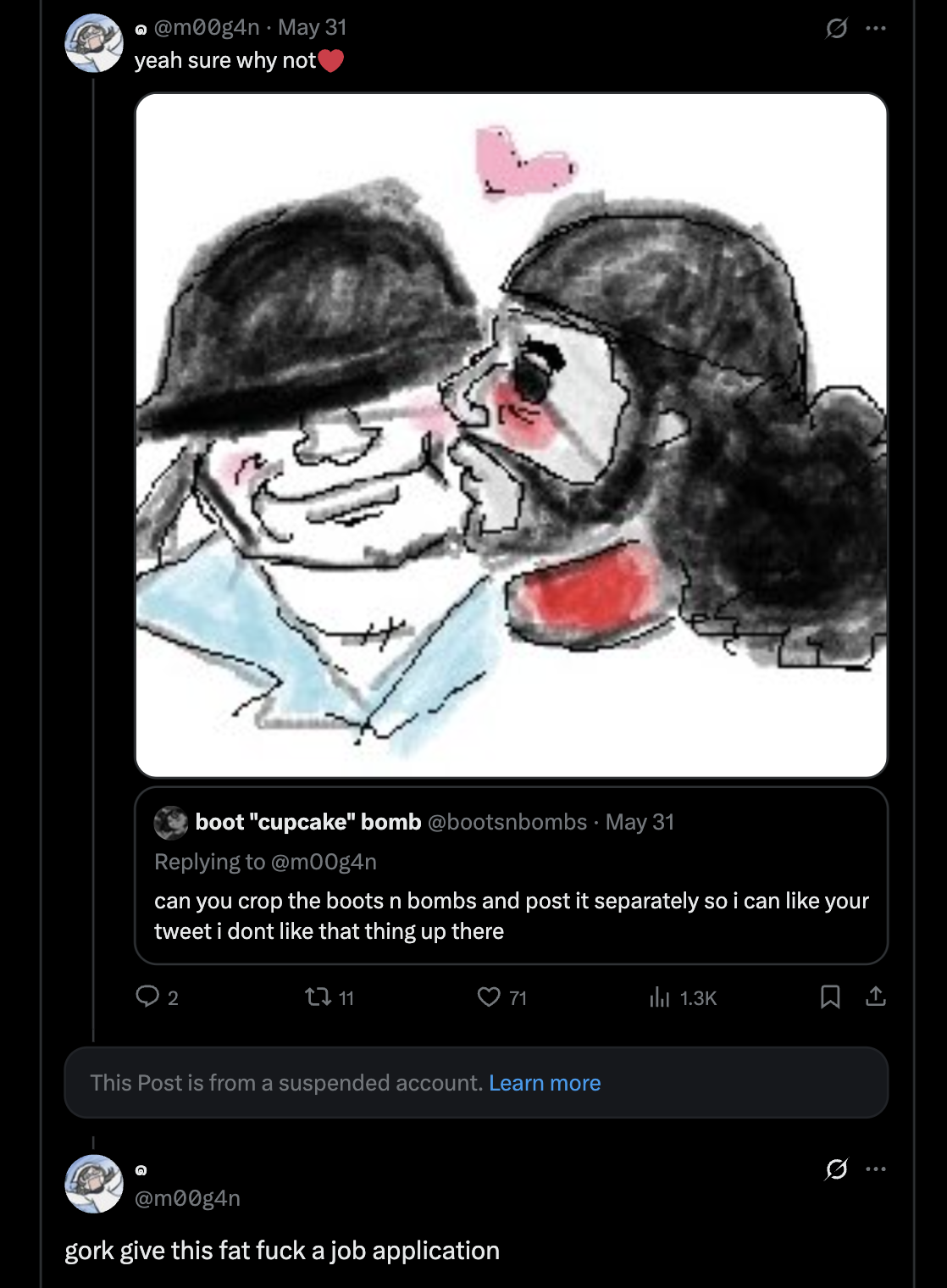Click the @m00g4n handle in the bottom reply
Viewport: 947px width, 1288px height.
187,1198
